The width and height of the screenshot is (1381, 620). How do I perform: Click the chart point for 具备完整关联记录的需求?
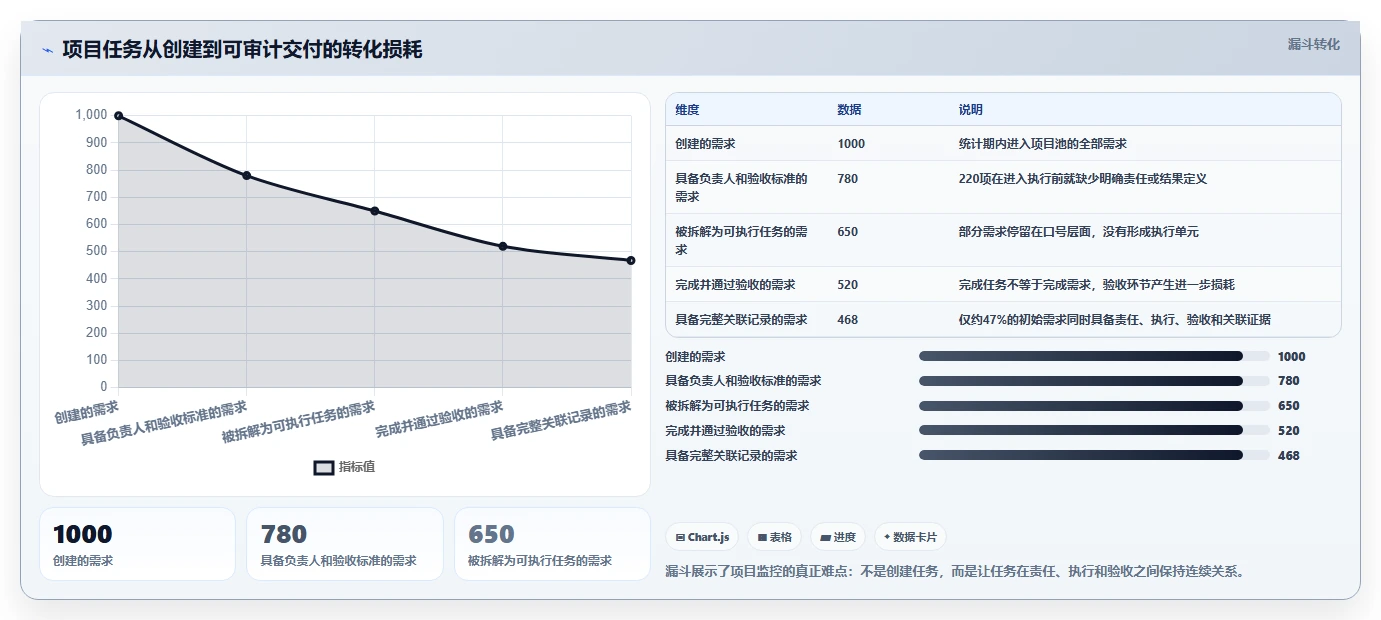pyautogui.click(x=630, y=260)
